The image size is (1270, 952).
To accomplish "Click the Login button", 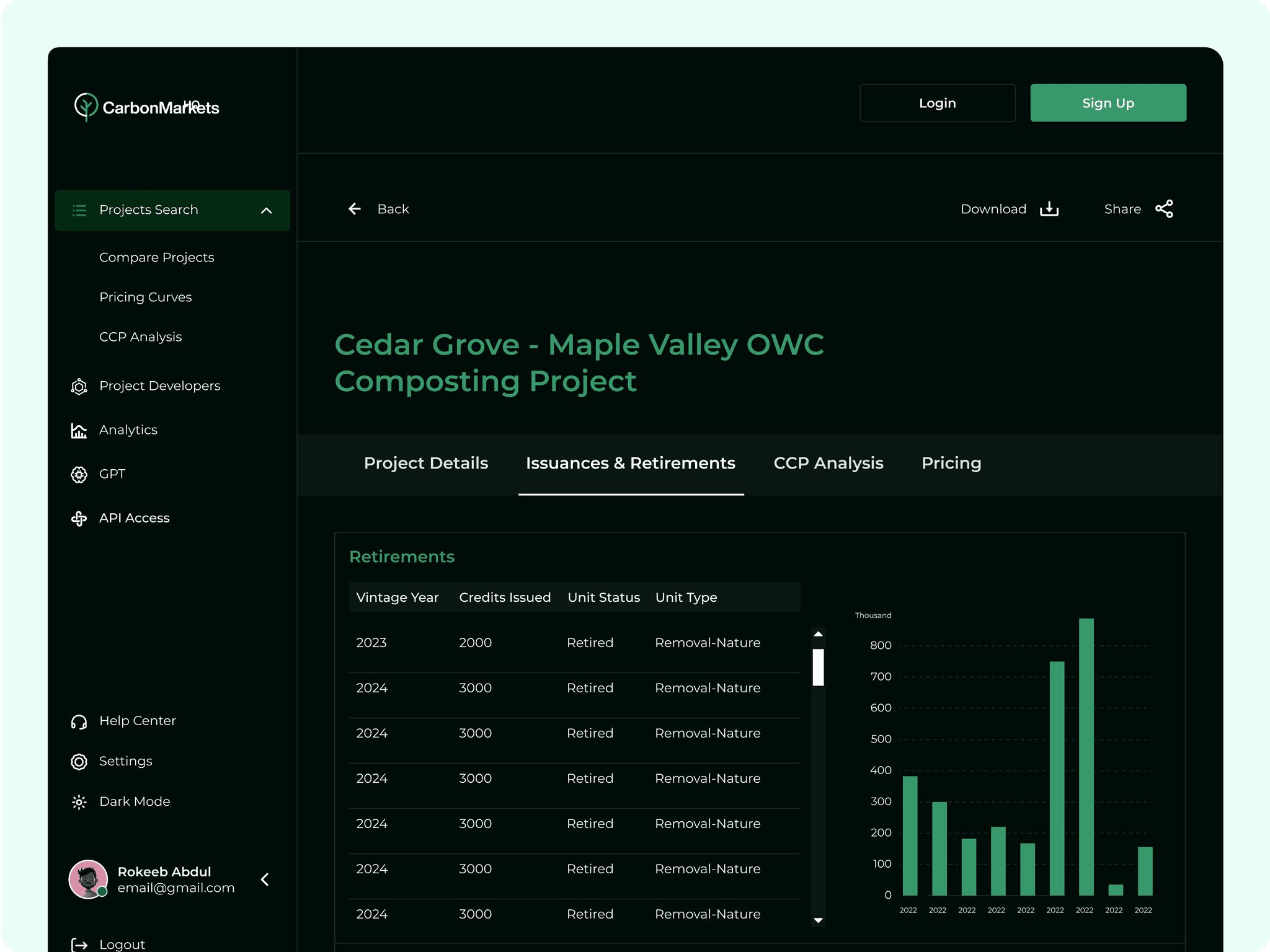I will 937,103.
